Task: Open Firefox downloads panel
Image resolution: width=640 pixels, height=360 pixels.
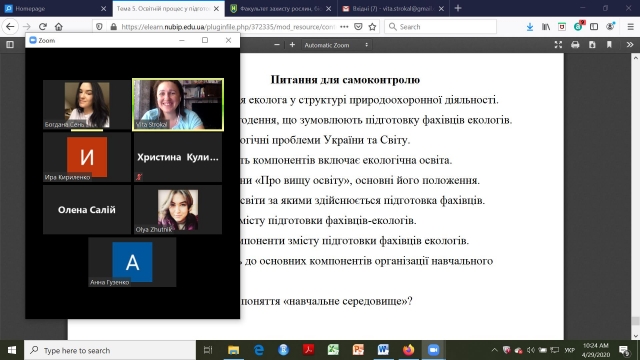Action: click(530, 27)
